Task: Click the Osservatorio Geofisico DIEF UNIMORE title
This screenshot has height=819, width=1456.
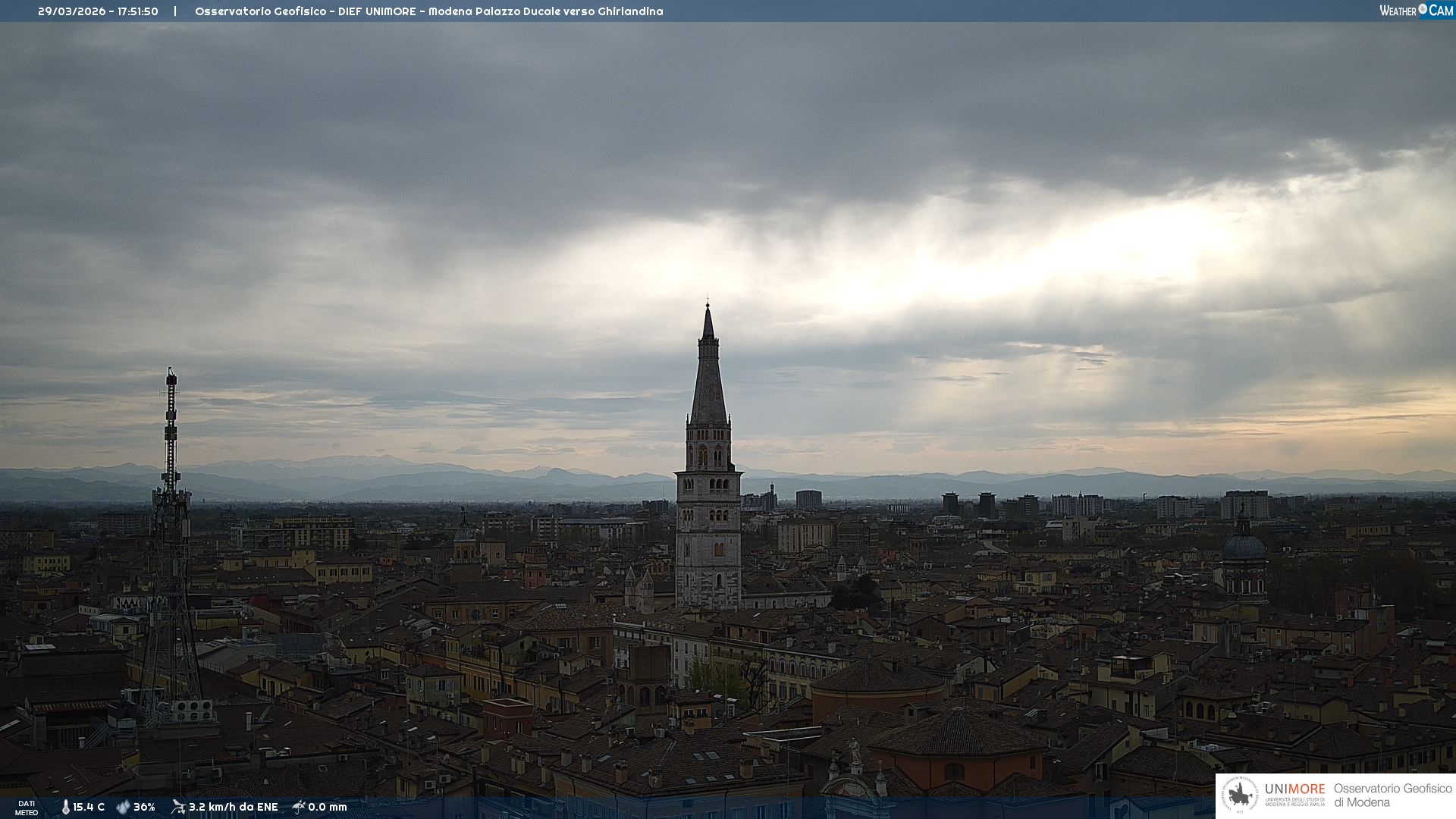Action: point(428,11)
